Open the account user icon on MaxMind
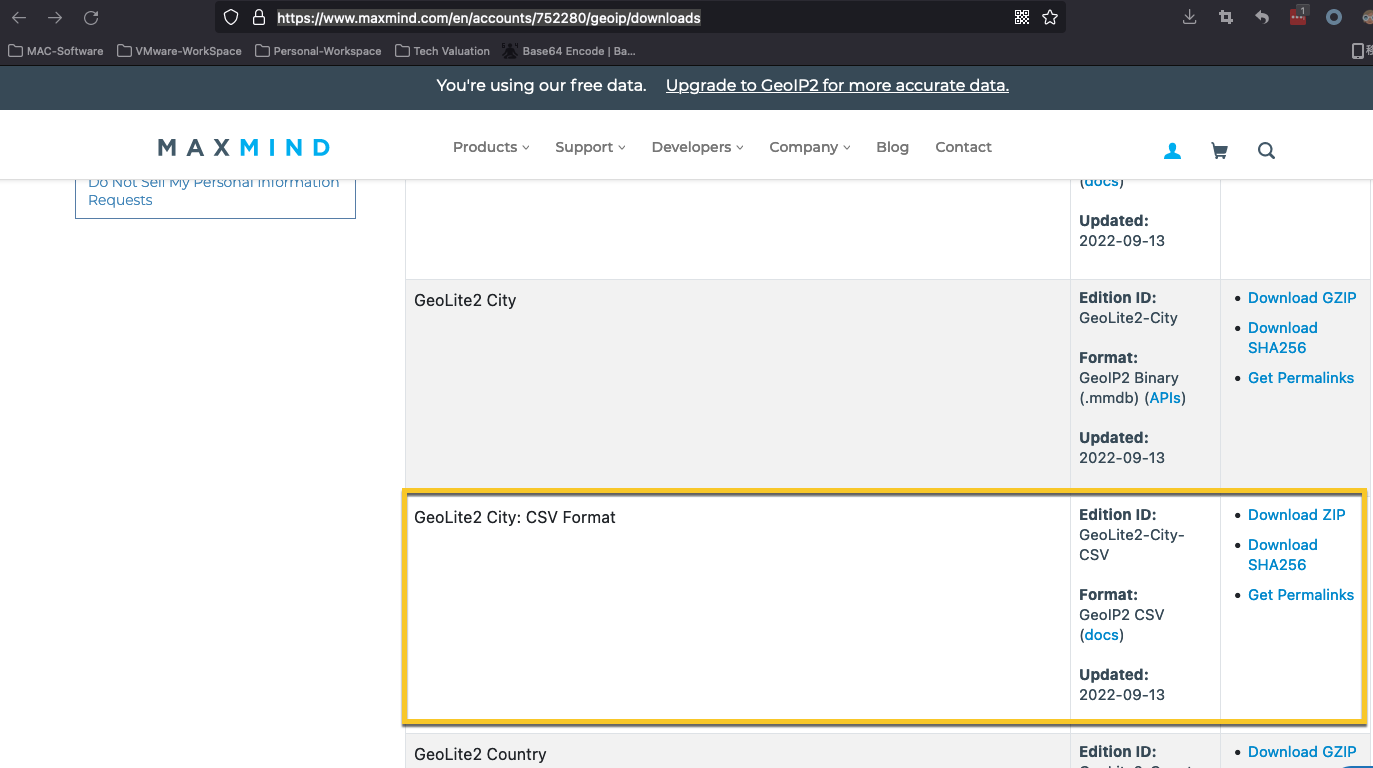Viewport: 1373px width, 768px height. 1173,151
